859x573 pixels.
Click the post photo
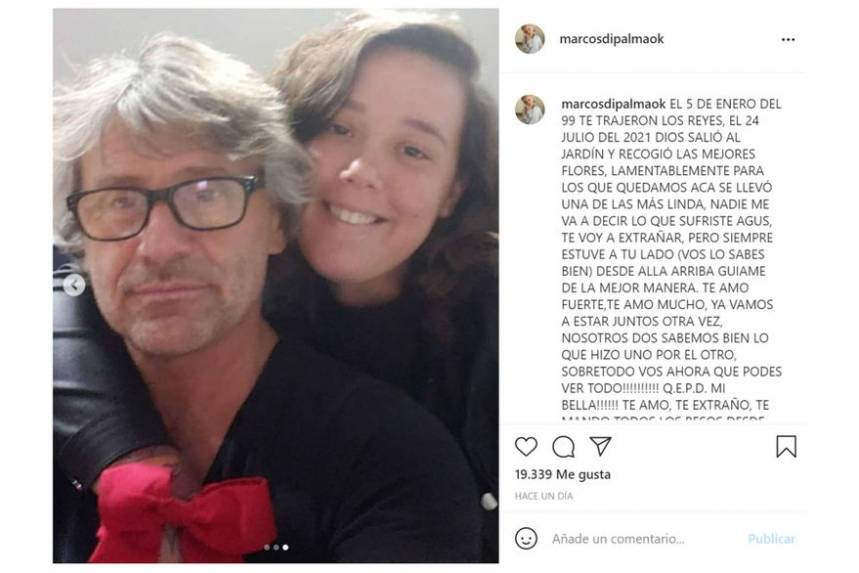(x=276, y=285)
